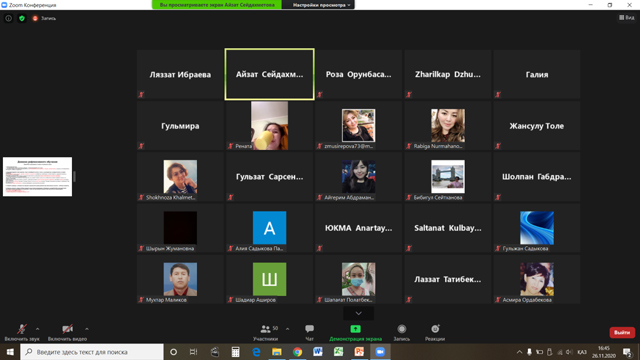The image size is (640, 360).
Task: Select Айзат Сейдахм... highlighted tile
Action: (269, 74)
